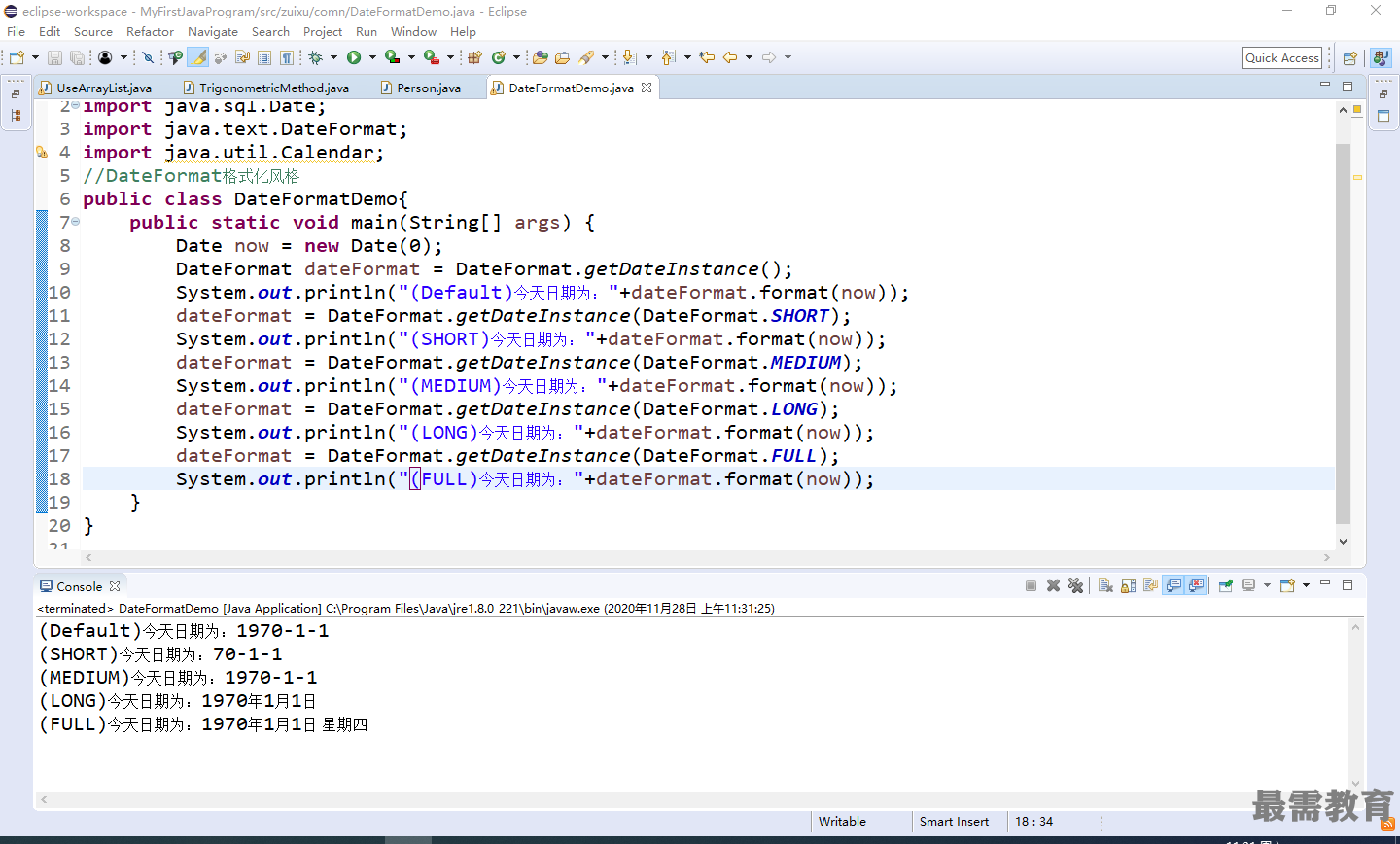Click the Open Task folder icon
The image size is (1400, 844).
coord(562,57)
